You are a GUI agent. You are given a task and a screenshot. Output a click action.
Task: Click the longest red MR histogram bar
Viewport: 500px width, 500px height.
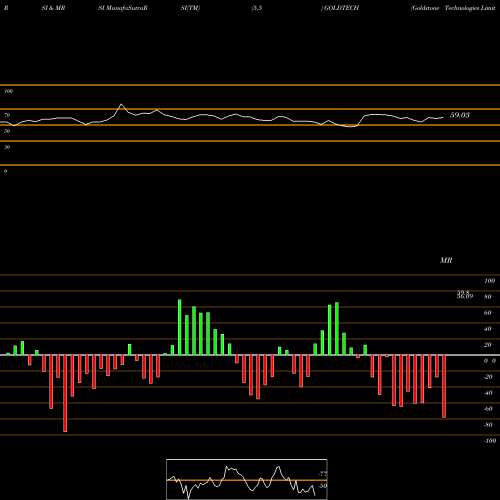65,393
